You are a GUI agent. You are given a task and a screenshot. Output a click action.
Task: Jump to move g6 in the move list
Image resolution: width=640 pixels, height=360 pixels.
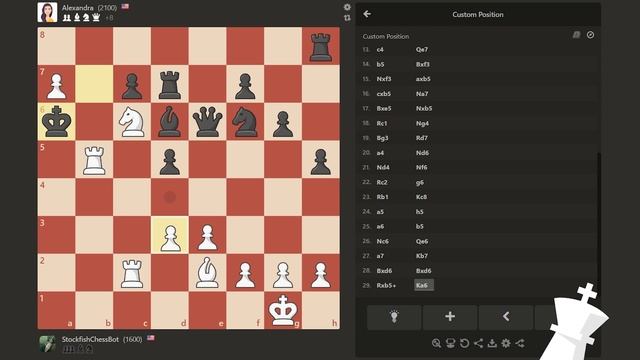click(419, 182)
